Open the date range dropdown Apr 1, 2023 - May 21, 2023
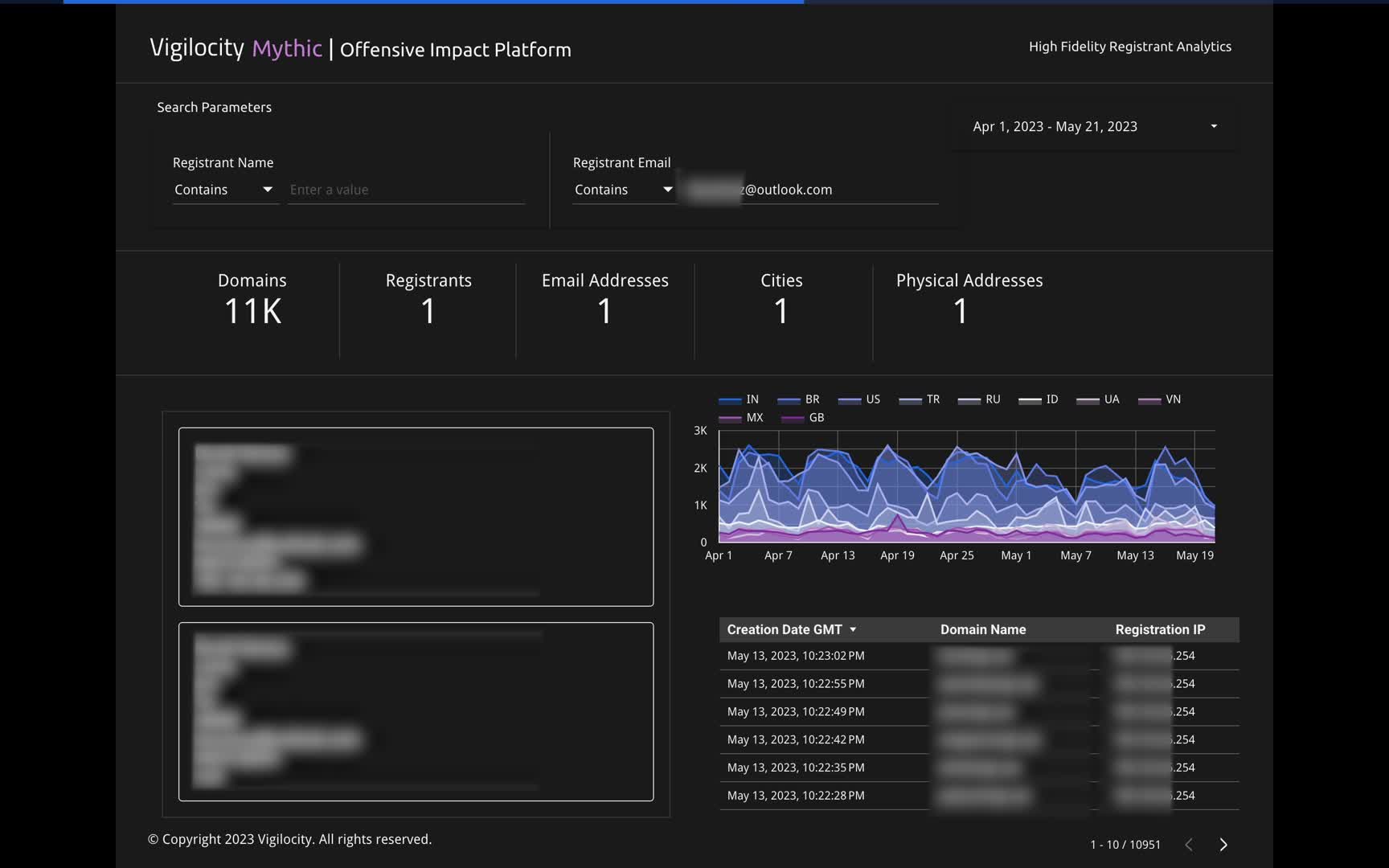1389x868 pixels. coord(1094,126)
